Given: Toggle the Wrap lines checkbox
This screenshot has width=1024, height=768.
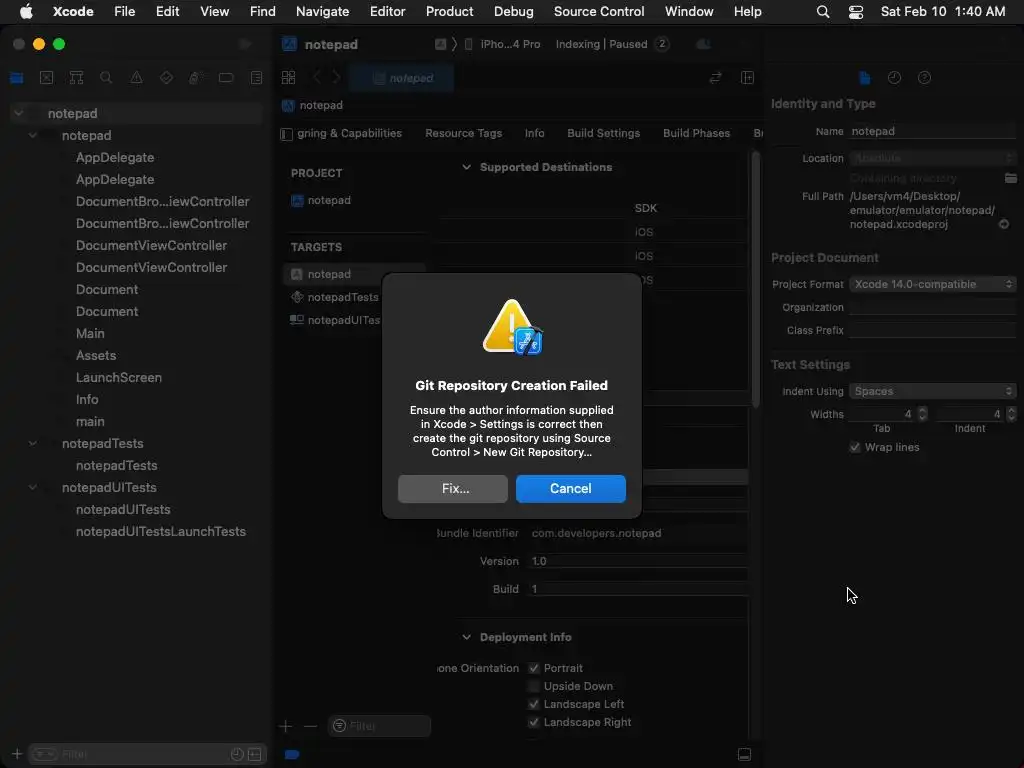Looking at the screenshot, I should coord(854,447).
